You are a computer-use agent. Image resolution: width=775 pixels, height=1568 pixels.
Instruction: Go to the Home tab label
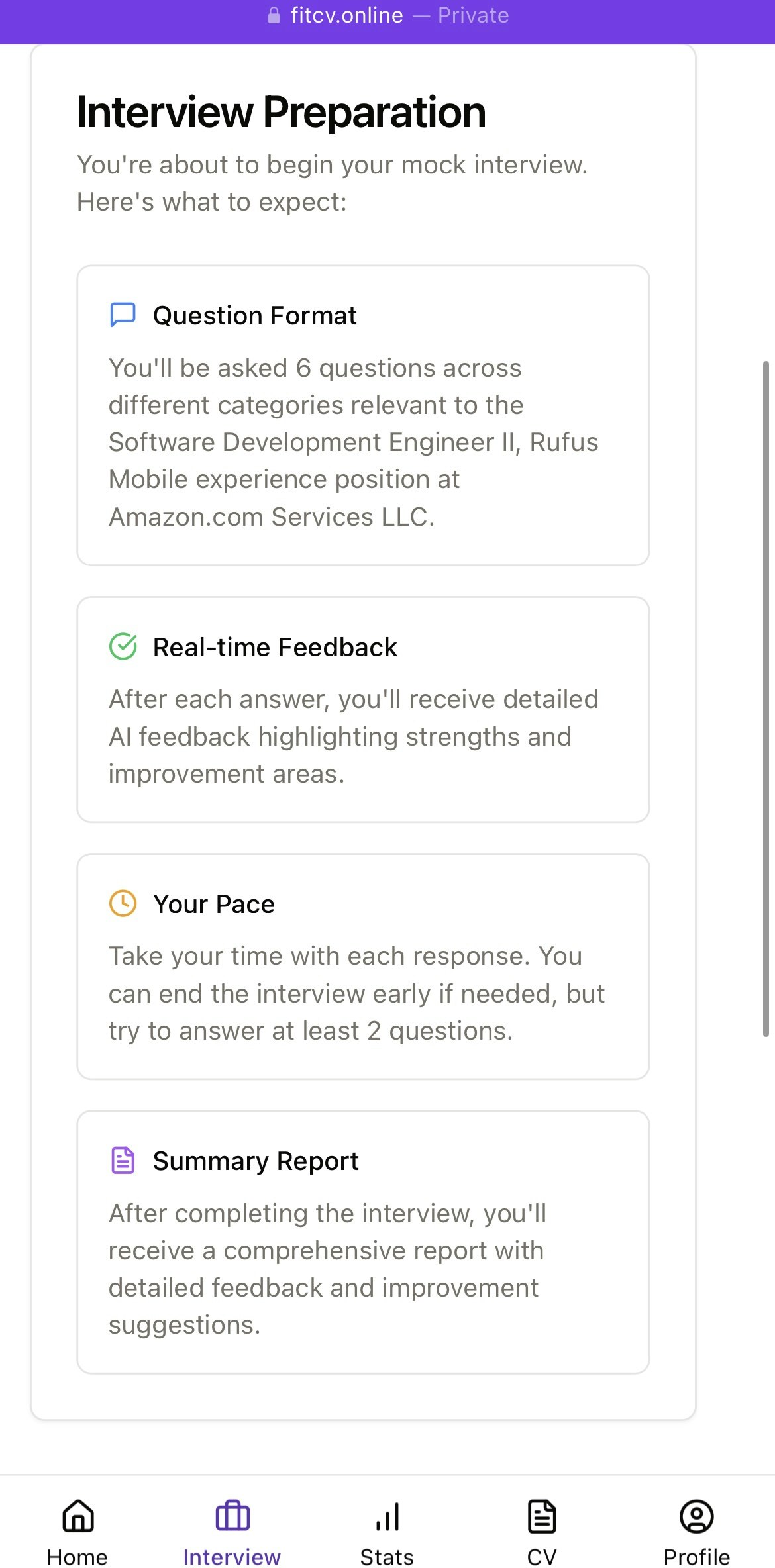(77, 1557)
